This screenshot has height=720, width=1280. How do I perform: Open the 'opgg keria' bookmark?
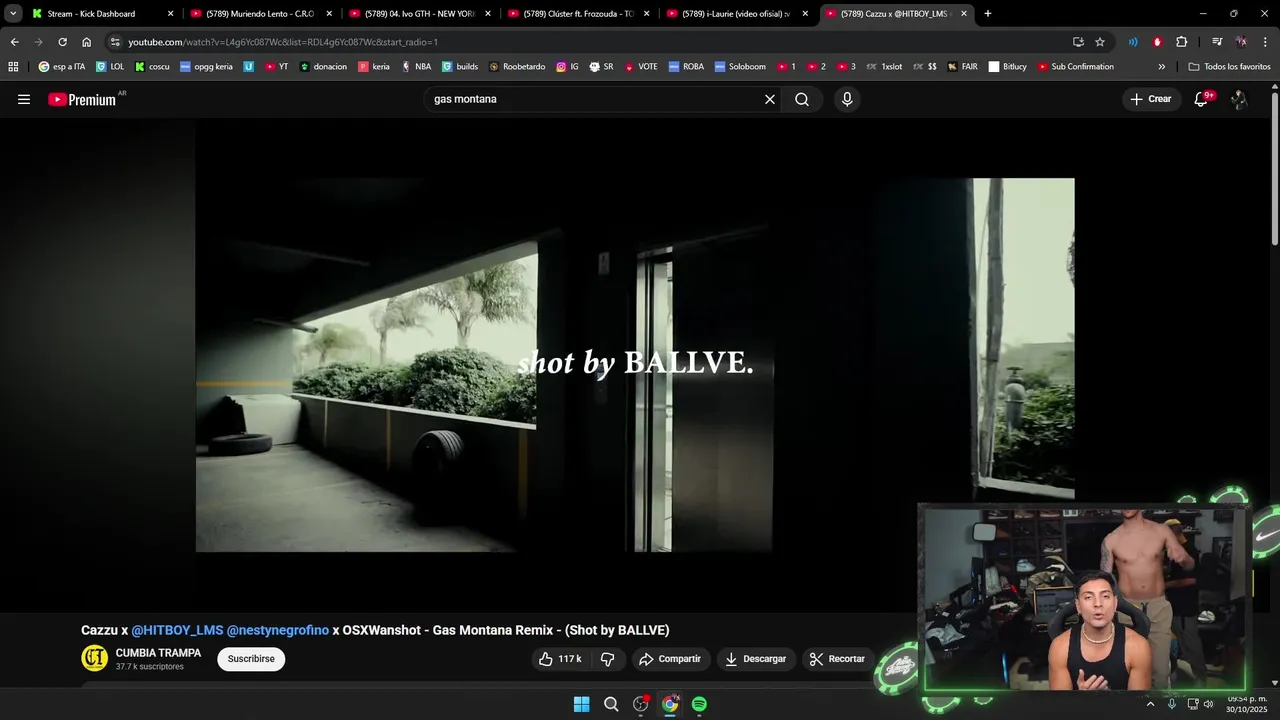click(x=206, y=67)
